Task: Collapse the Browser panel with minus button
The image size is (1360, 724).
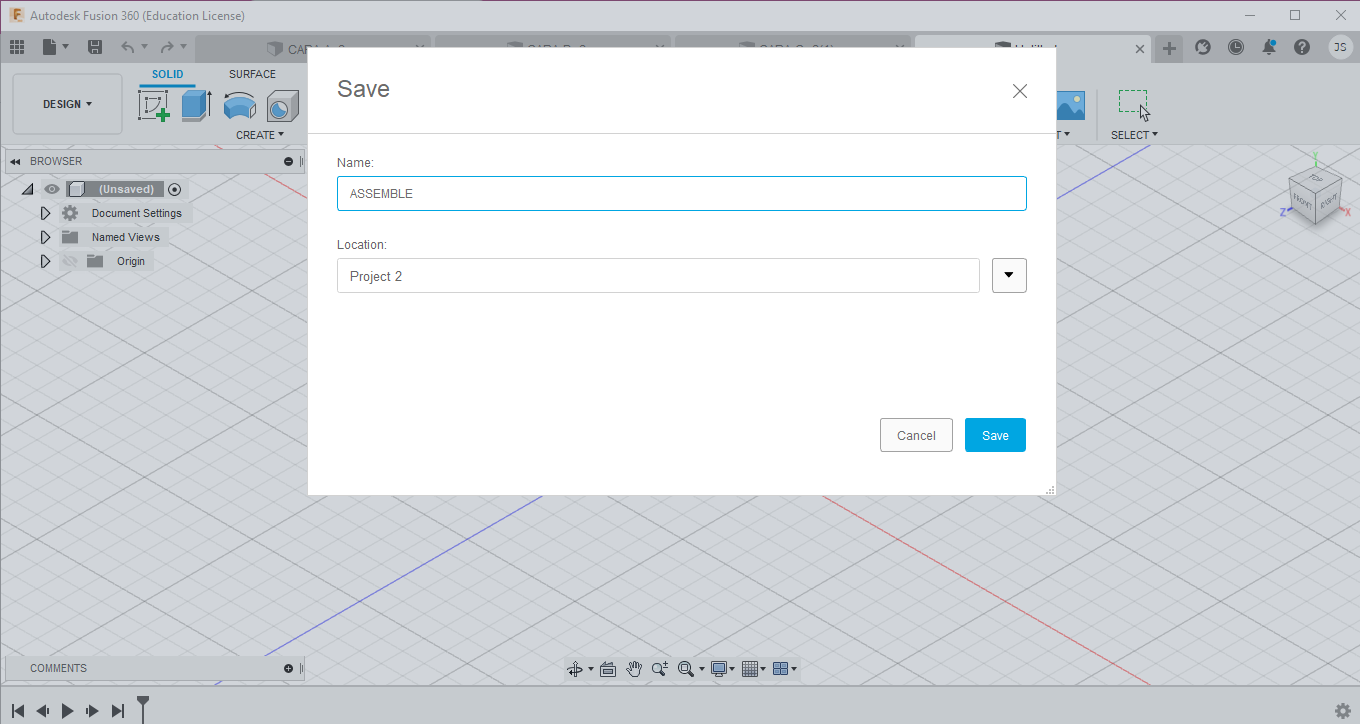Action: pos(288,161)
